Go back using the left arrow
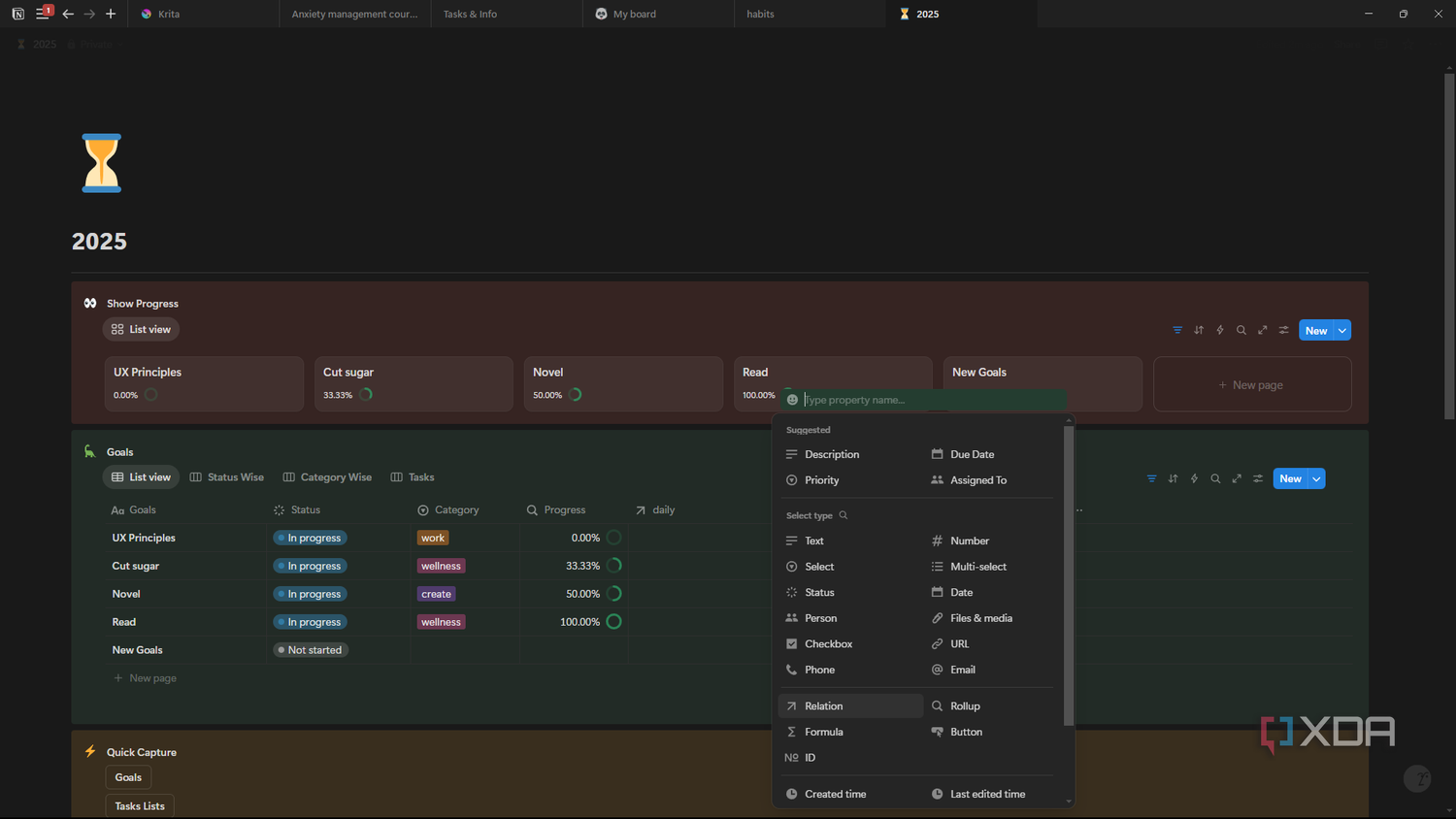This screenshot has height=819, width=1456. pyautogui.click(x=68, y=14)
